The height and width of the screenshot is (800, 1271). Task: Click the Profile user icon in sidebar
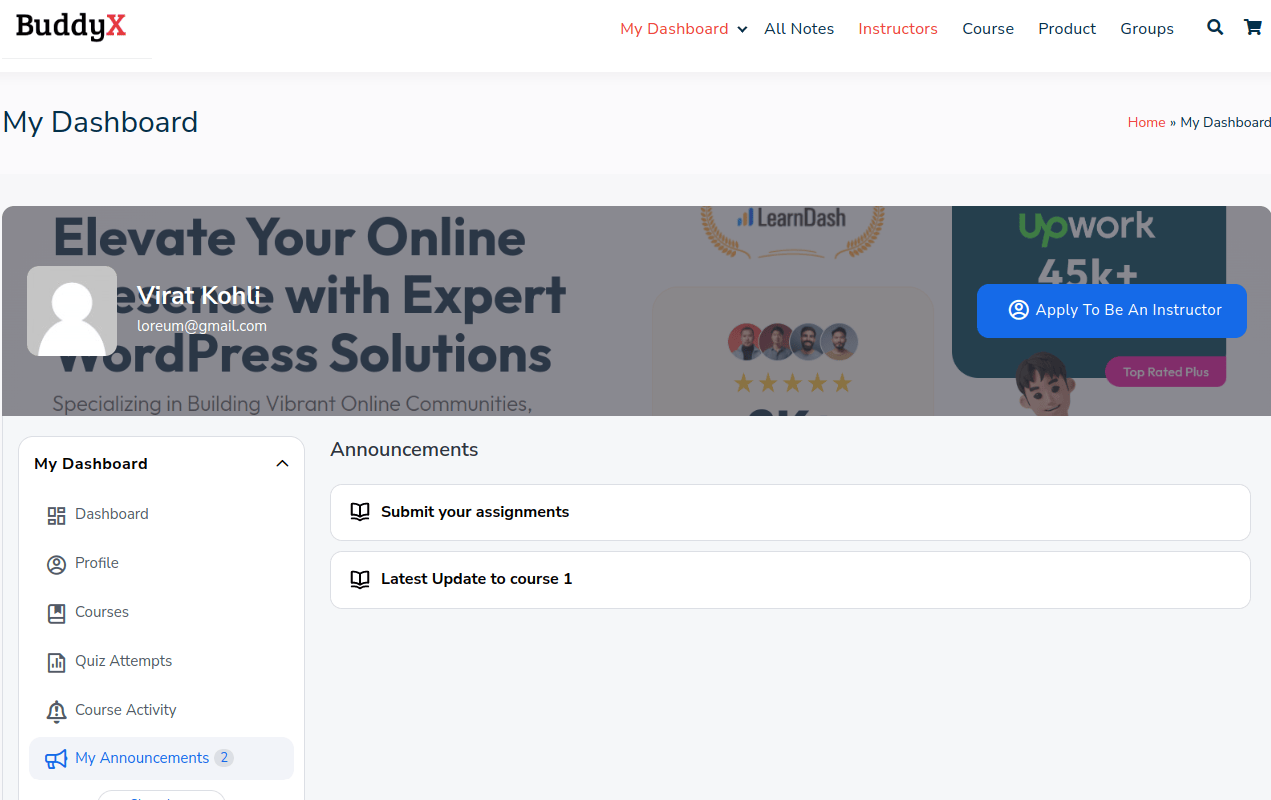pos(56,564)
